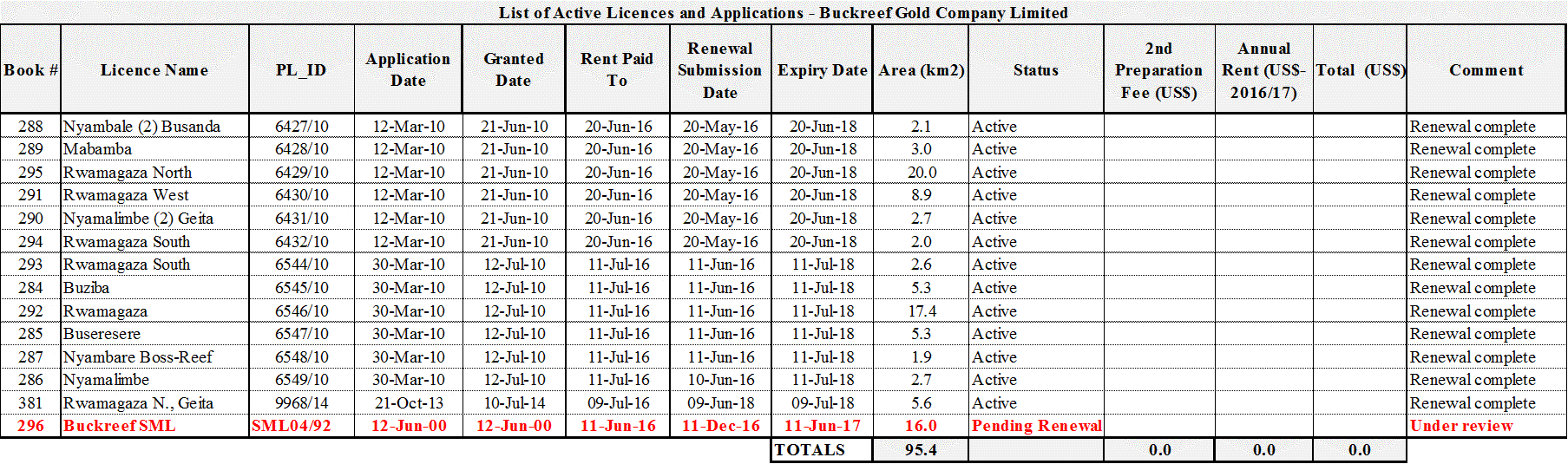The height and width of the screenshot is (464, 1568).
Task: Select licence name 'Rwamagaza N., Geita'
Action: point(138,403)
